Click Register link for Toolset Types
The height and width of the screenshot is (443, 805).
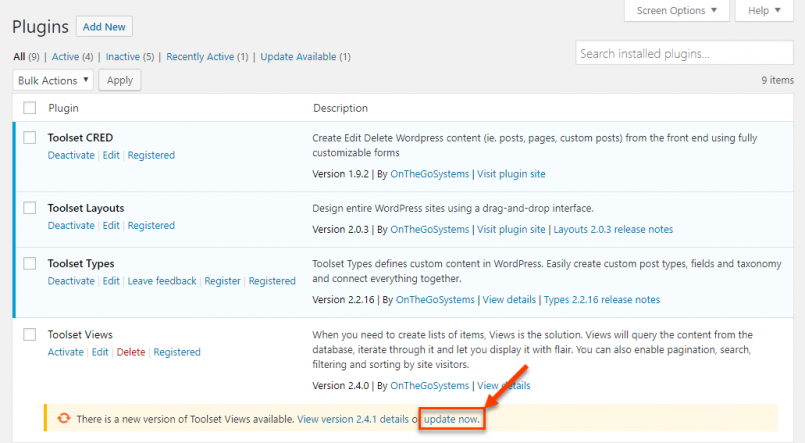click(x=222, y=281)
